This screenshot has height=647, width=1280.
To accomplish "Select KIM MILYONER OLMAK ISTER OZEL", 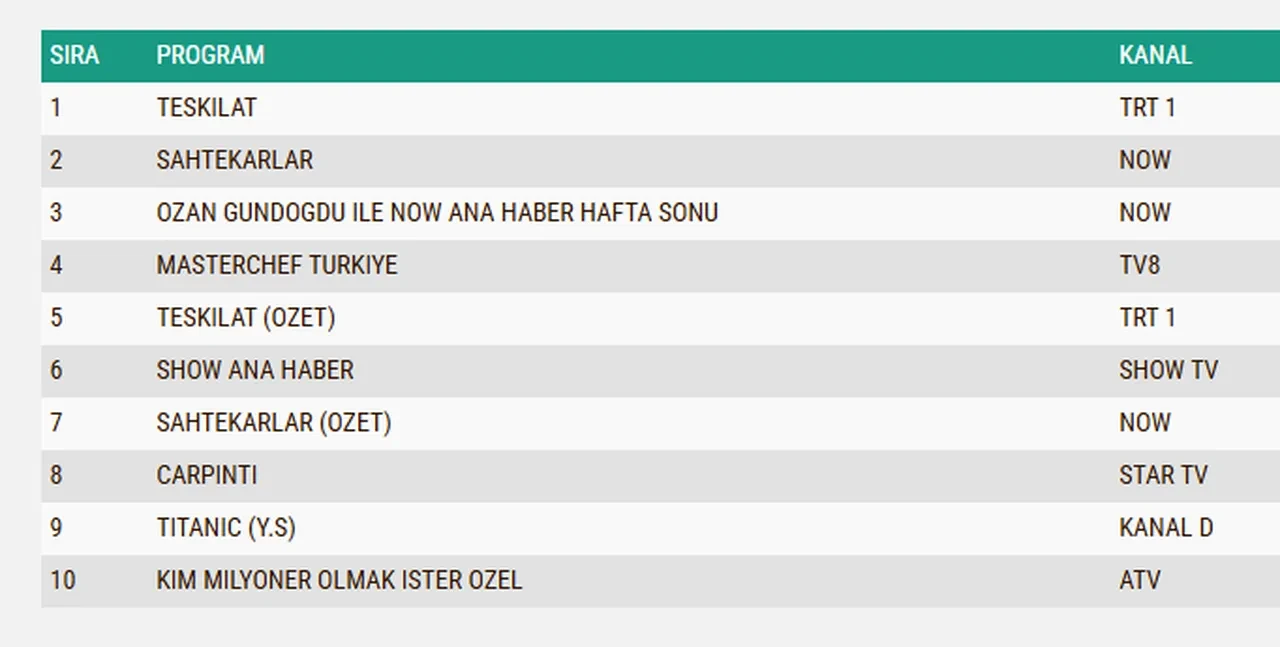I will 339,580.
